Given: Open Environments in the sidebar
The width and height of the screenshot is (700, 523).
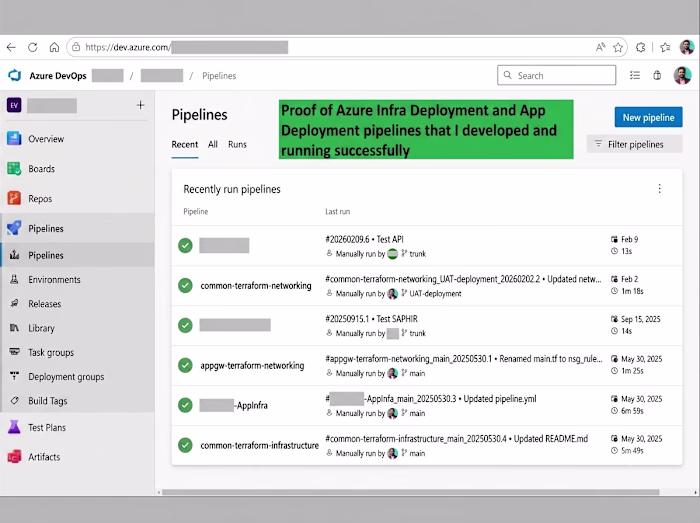Looking at the screenshot, I should pyautogui.click(x=54, y=279).
